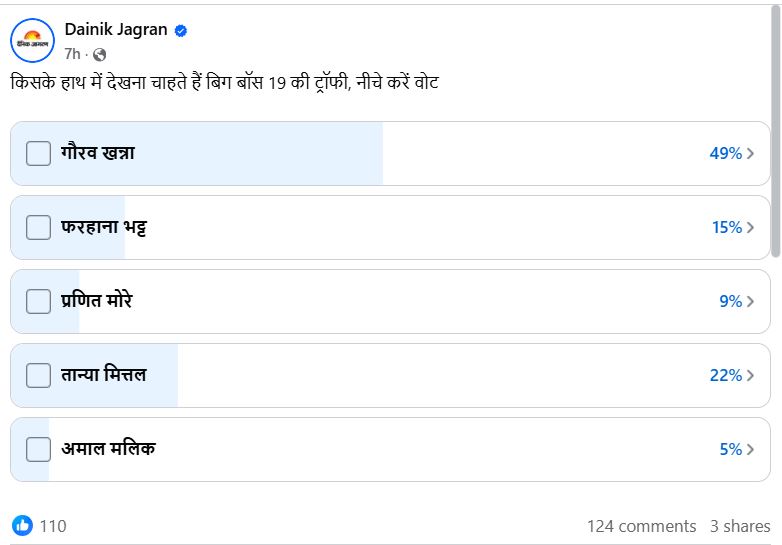Tick the गौरव खन्ना poll checkbox
The width and height of the screenshot is (782, 545).
(x=38, y=154)
